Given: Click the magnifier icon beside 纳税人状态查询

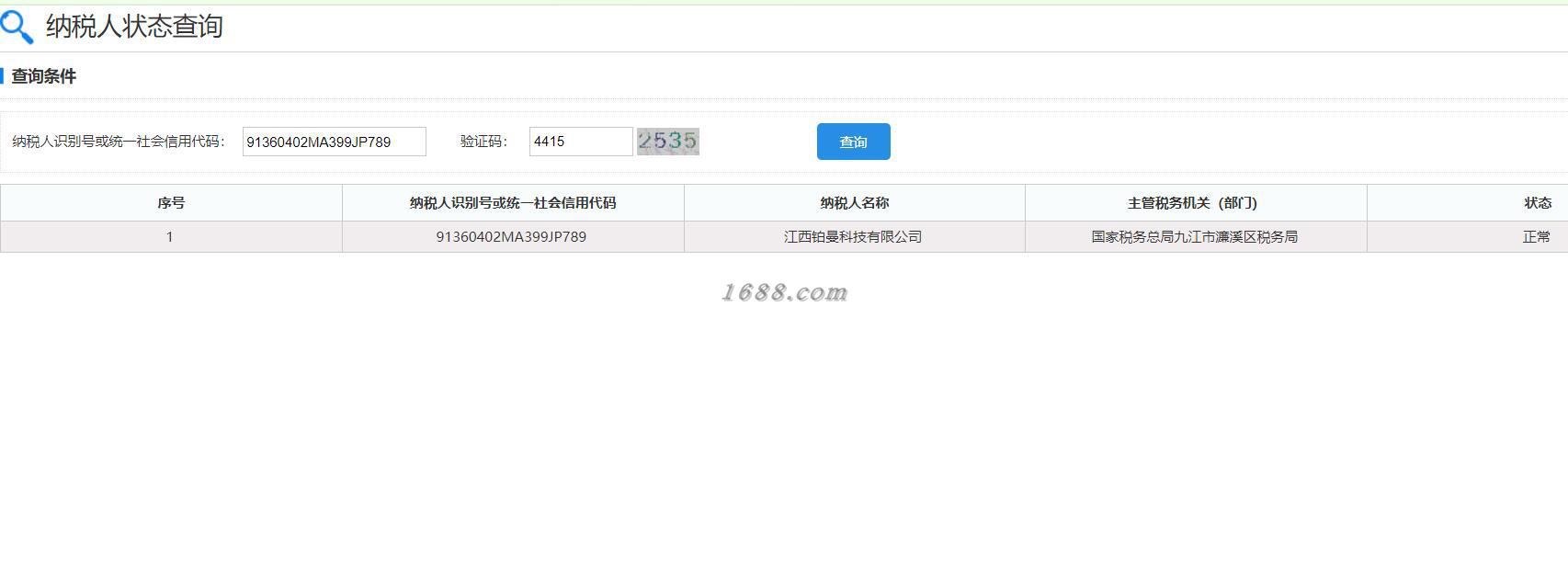Looking at the screenshot, I should [x=17, y=27].
